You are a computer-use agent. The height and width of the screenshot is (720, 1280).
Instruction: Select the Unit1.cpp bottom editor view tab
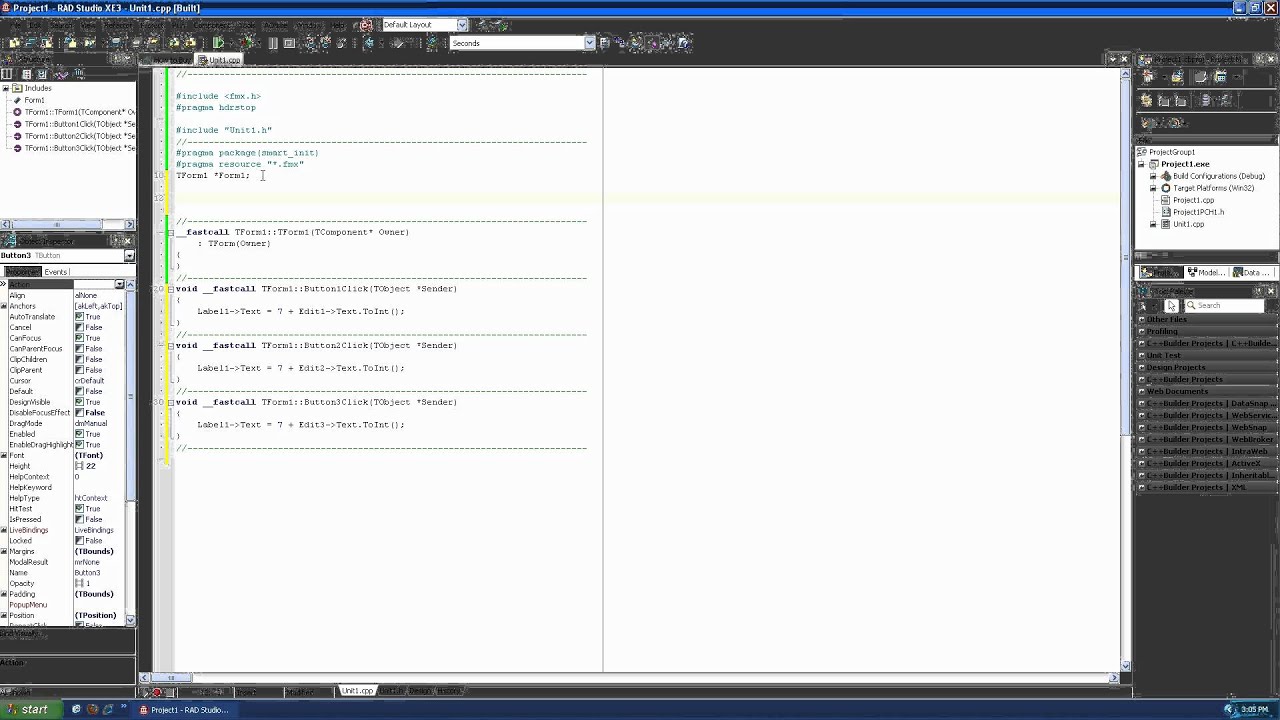click(x=357, y=691)
